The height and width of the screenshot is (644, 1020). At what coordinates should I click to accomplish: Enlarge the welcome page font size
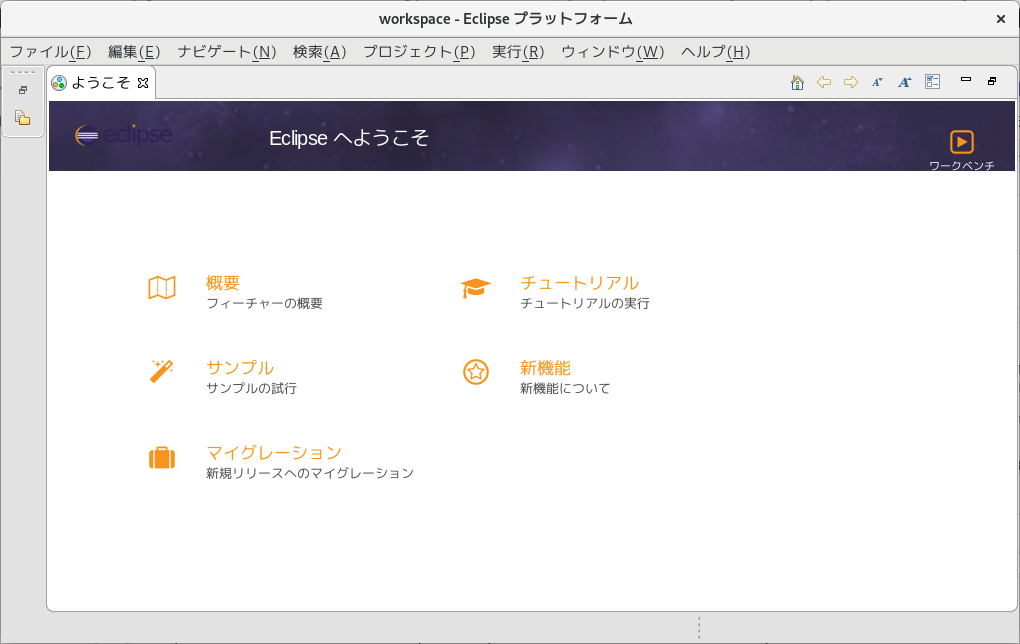point(905,82)
